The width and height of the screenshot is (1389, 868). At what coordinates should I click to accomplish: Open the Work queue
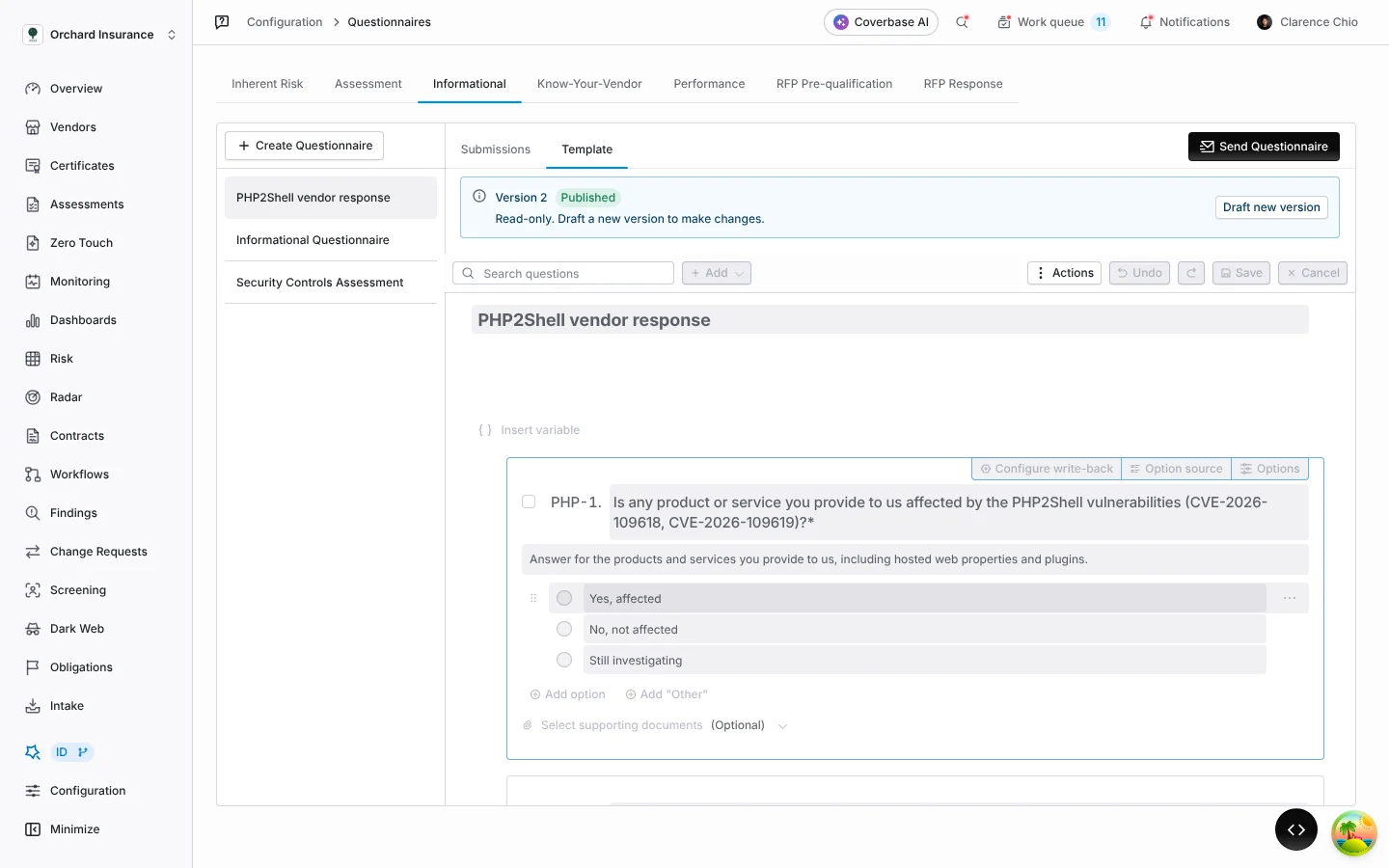tap(1053, 22)
